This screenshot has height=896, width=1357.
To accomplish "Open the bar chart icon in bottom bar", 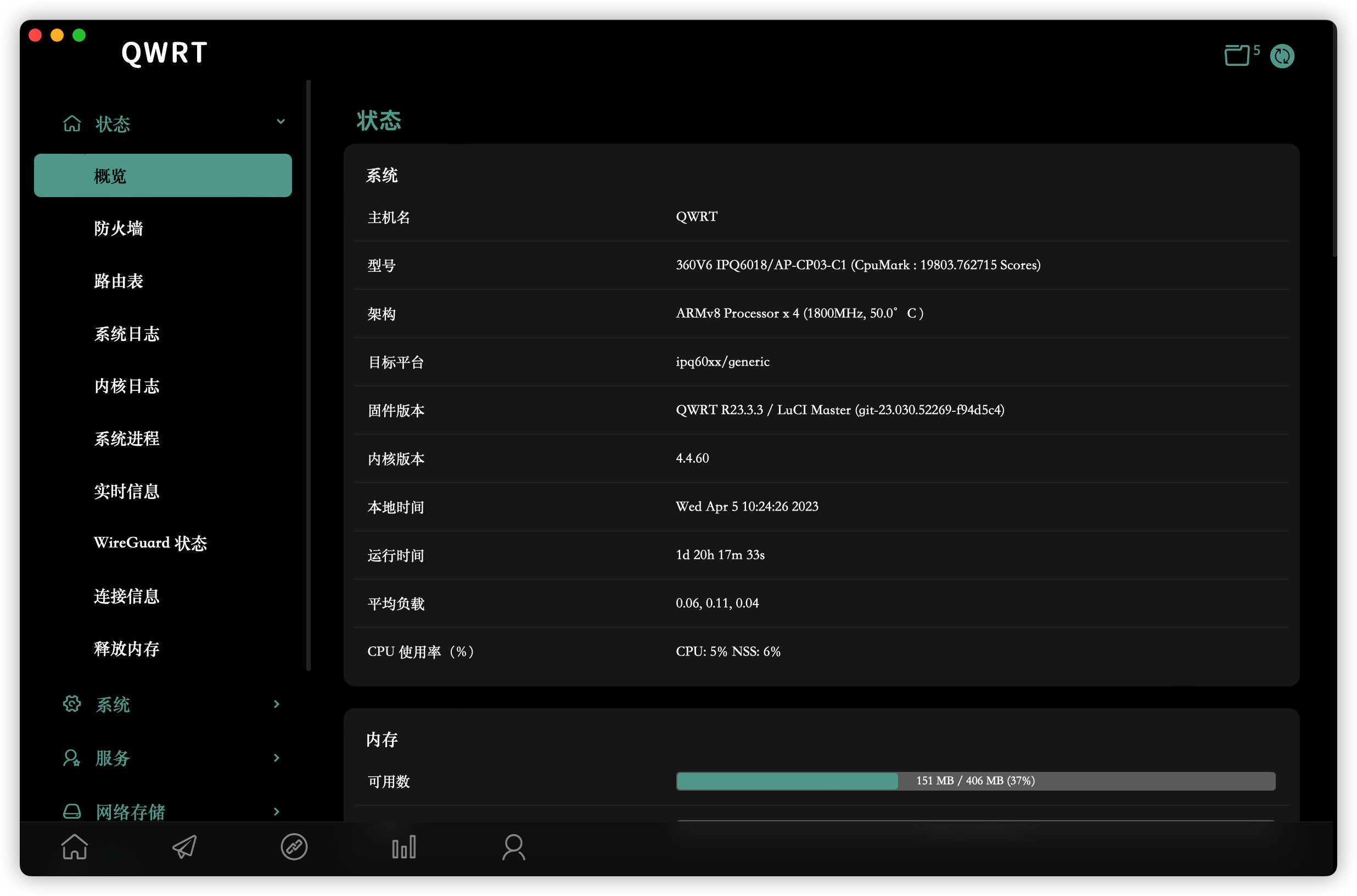I will 403,846.
